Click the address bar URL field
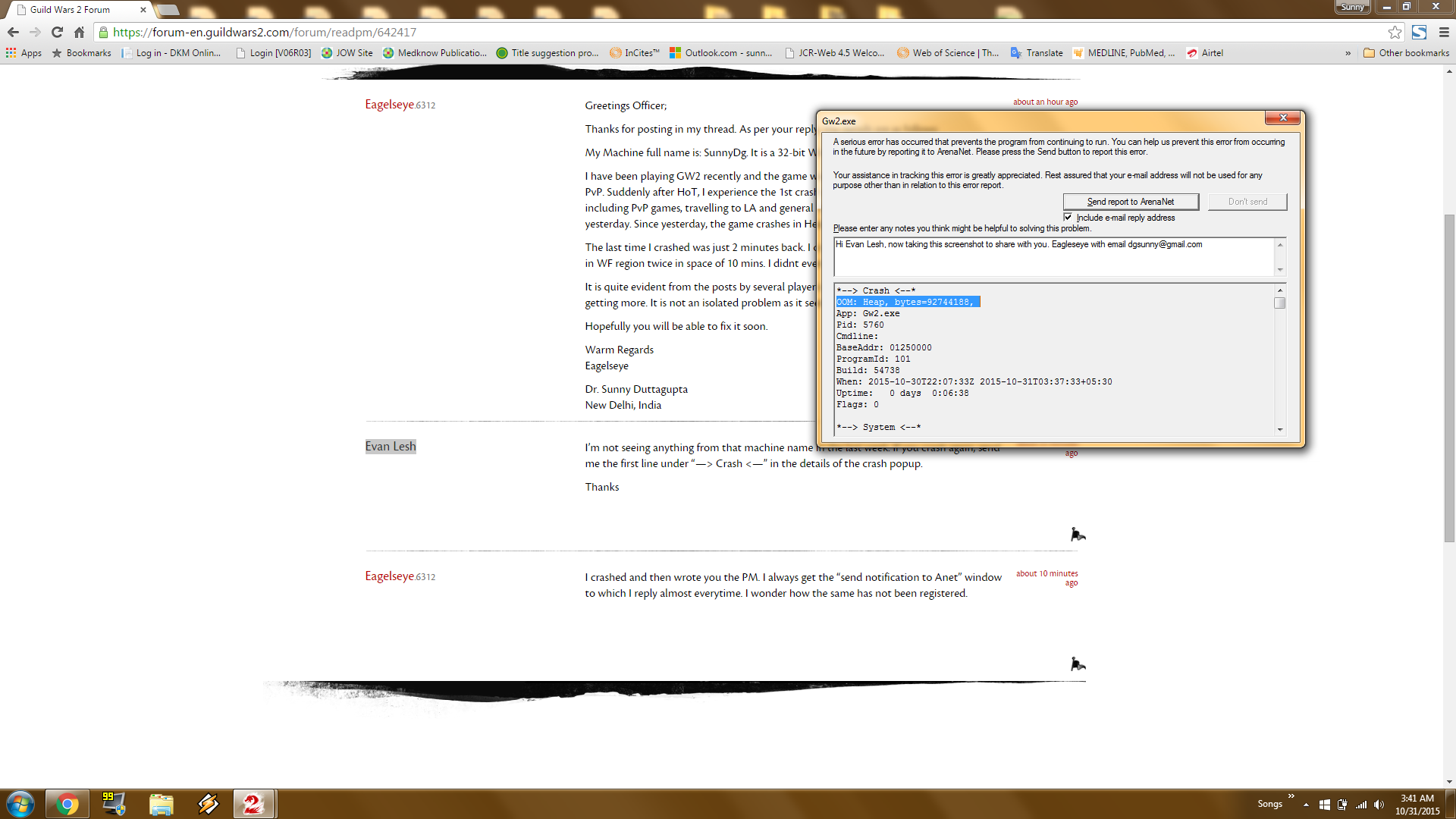 743,32
